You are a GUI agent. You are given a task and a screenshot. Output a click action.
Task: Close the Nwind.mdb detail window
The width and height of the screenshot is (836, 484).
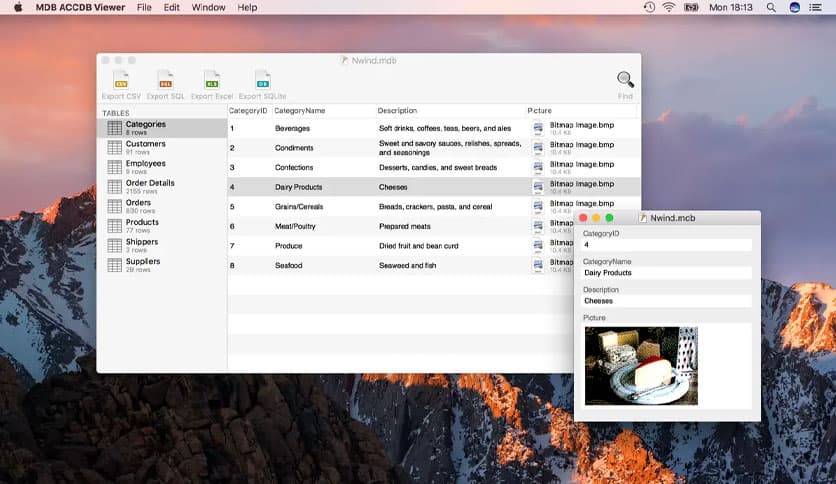[583, 218]
